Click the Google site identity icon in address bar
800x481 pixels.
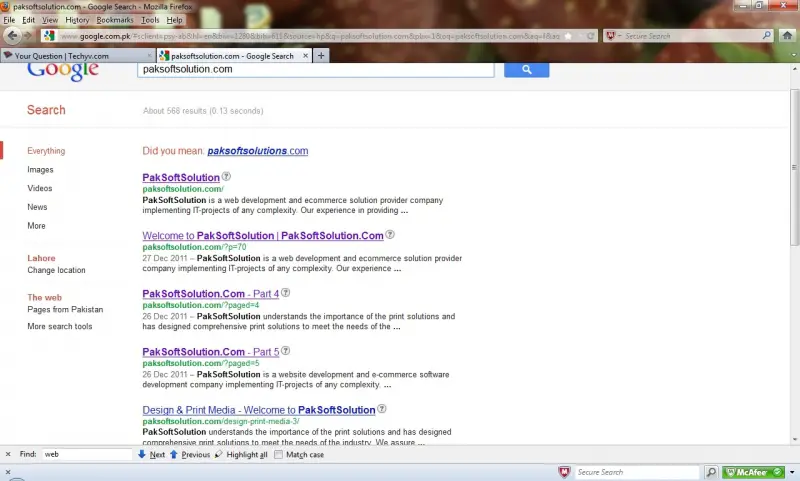(49, 36)
